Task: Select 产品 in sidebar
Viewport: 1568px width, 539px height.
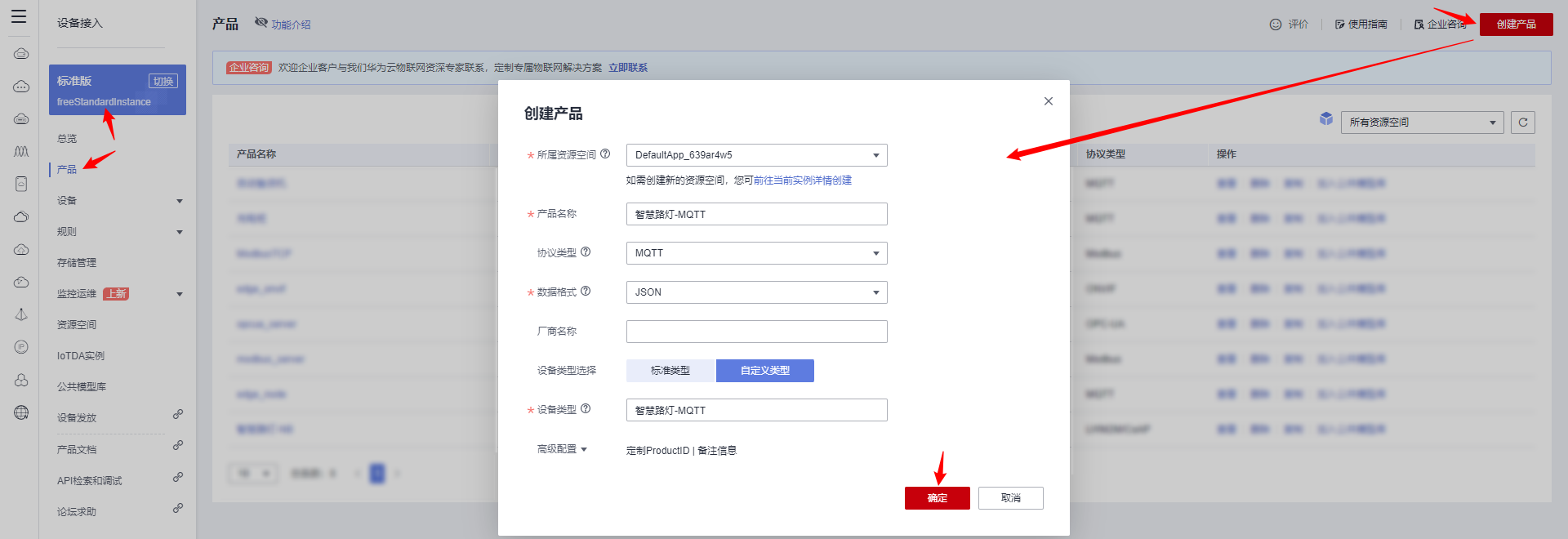Action: pyautogui.click(x=67, y=170)
